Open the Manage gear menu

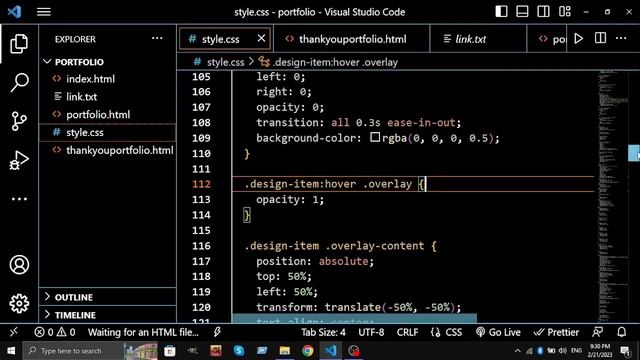tap(19, 303)
